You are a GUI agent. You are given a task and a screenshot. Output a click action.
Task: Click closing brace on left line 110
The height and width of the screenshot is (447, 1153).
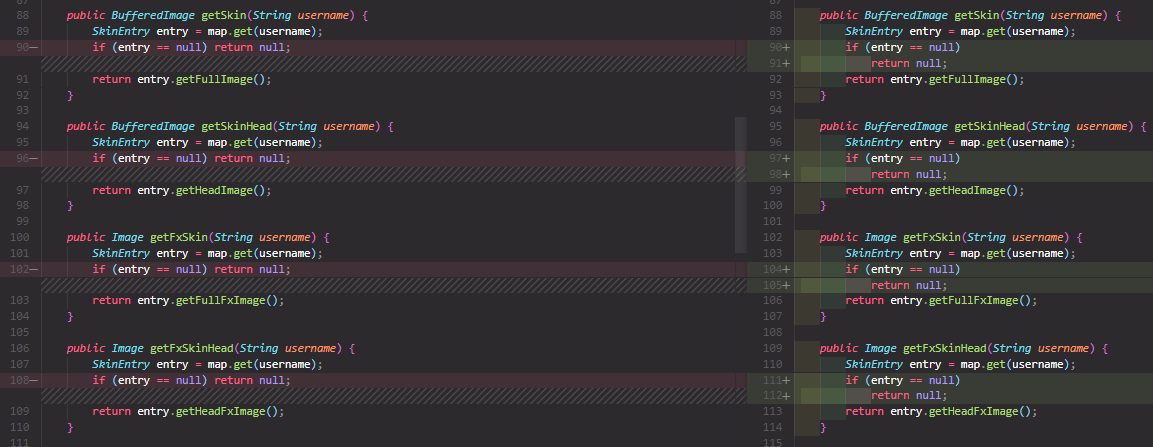tap(71, 428)
